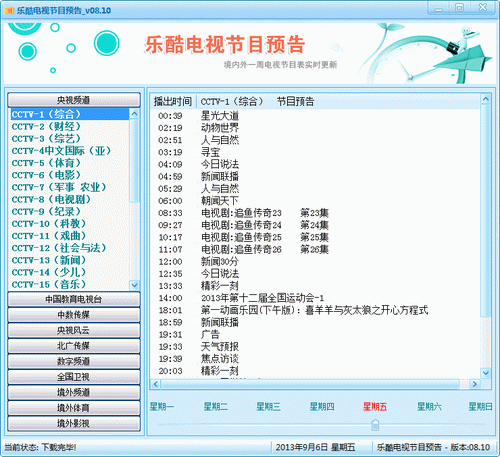The height and width of the screenshot is (457, 500).
Task: Switch to 星期一 schedule
Action: click(162, 407)
